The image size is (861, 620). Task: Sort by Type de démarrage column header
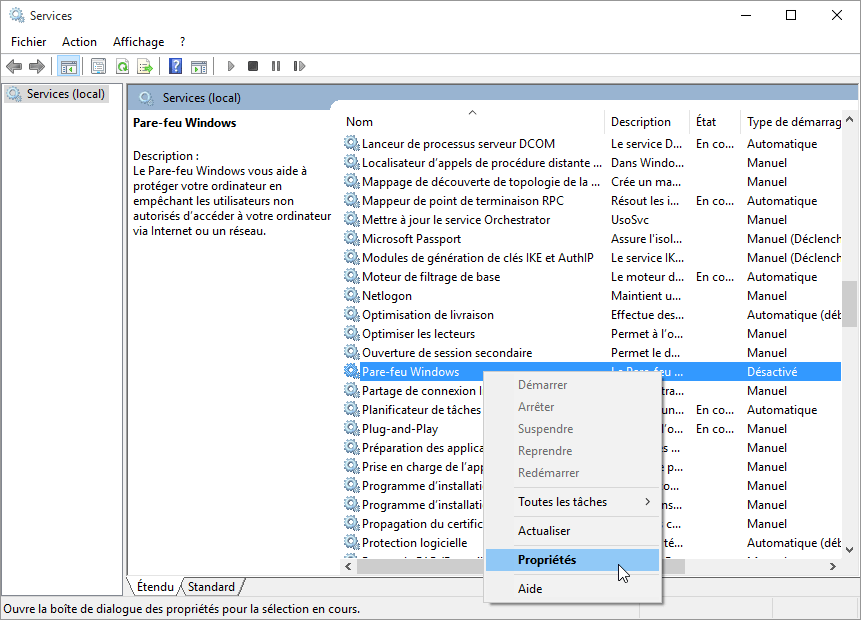(x=791, y=121)
